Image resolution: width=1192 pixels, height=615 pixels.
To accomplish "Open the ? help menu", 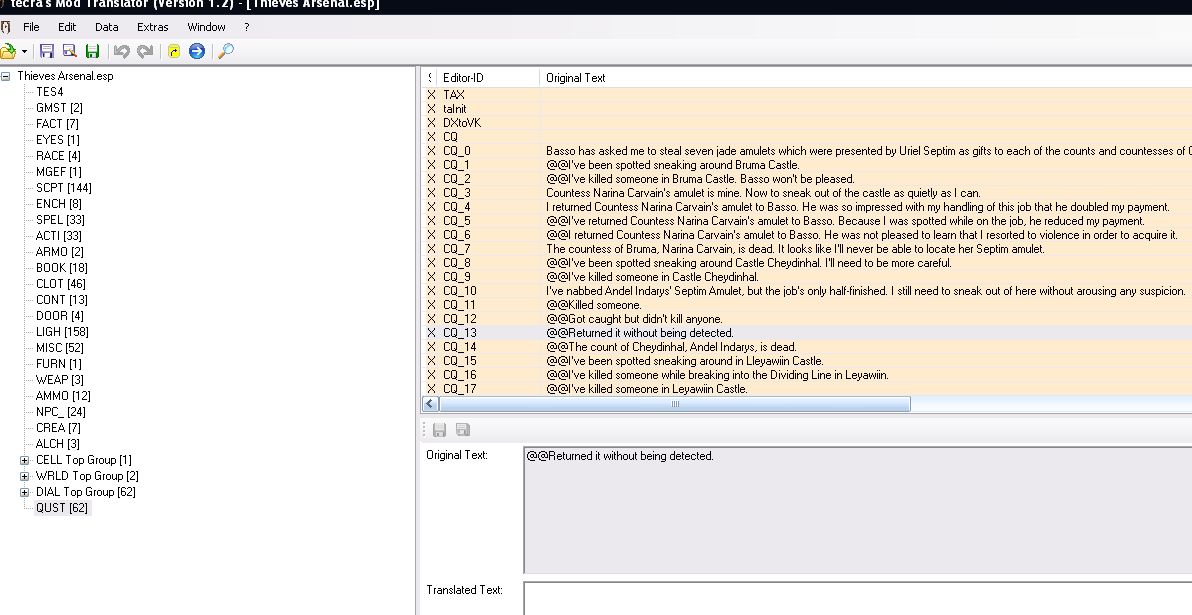I will click(246, 27).
